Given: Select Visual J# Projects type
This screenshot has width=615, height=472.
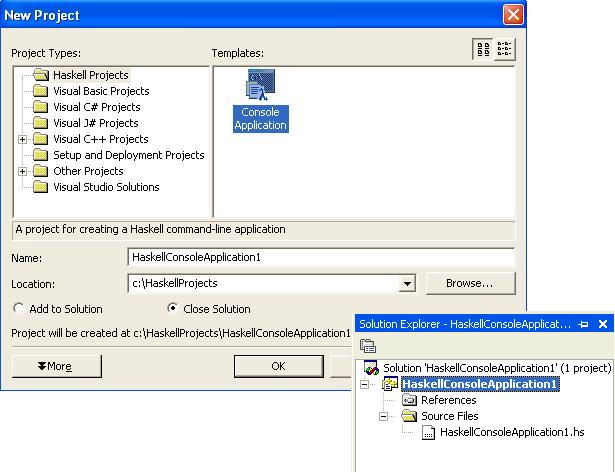Looking at the screenshot, I should 96,123.
